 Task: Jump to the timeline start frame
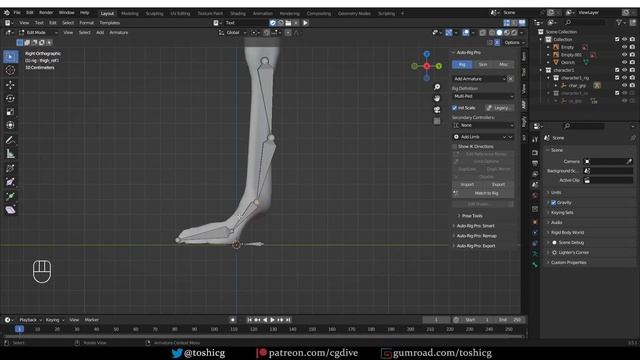point(249,320)
